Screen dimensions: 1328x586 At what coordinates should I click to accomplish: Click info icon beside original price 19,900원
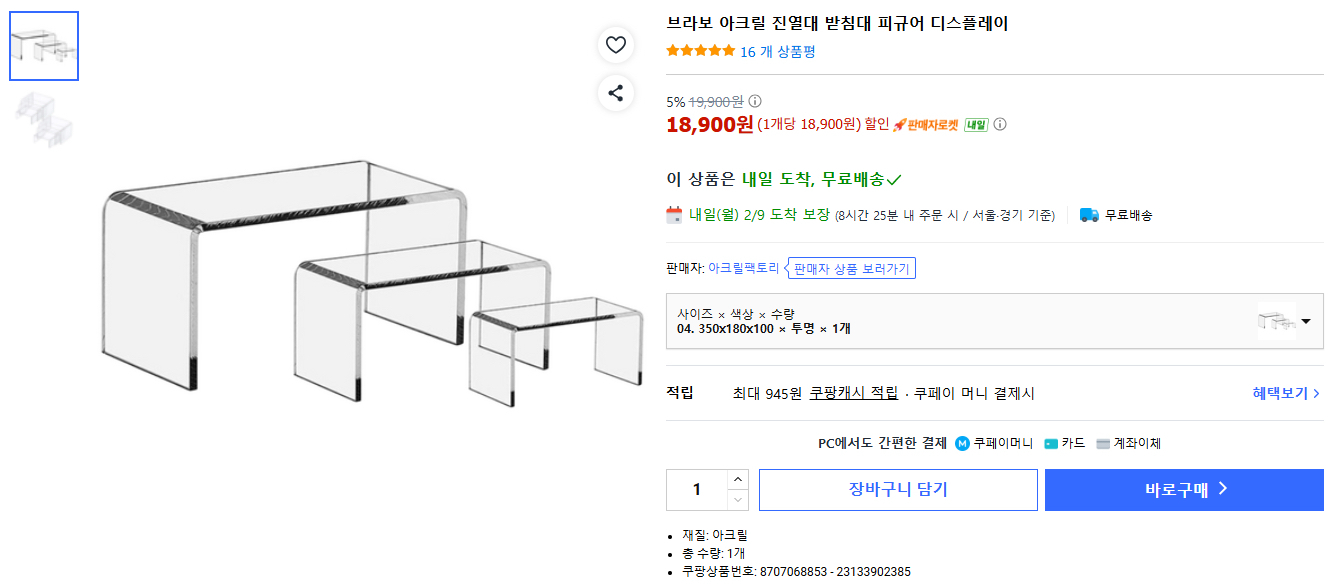[x=755, y=101]
